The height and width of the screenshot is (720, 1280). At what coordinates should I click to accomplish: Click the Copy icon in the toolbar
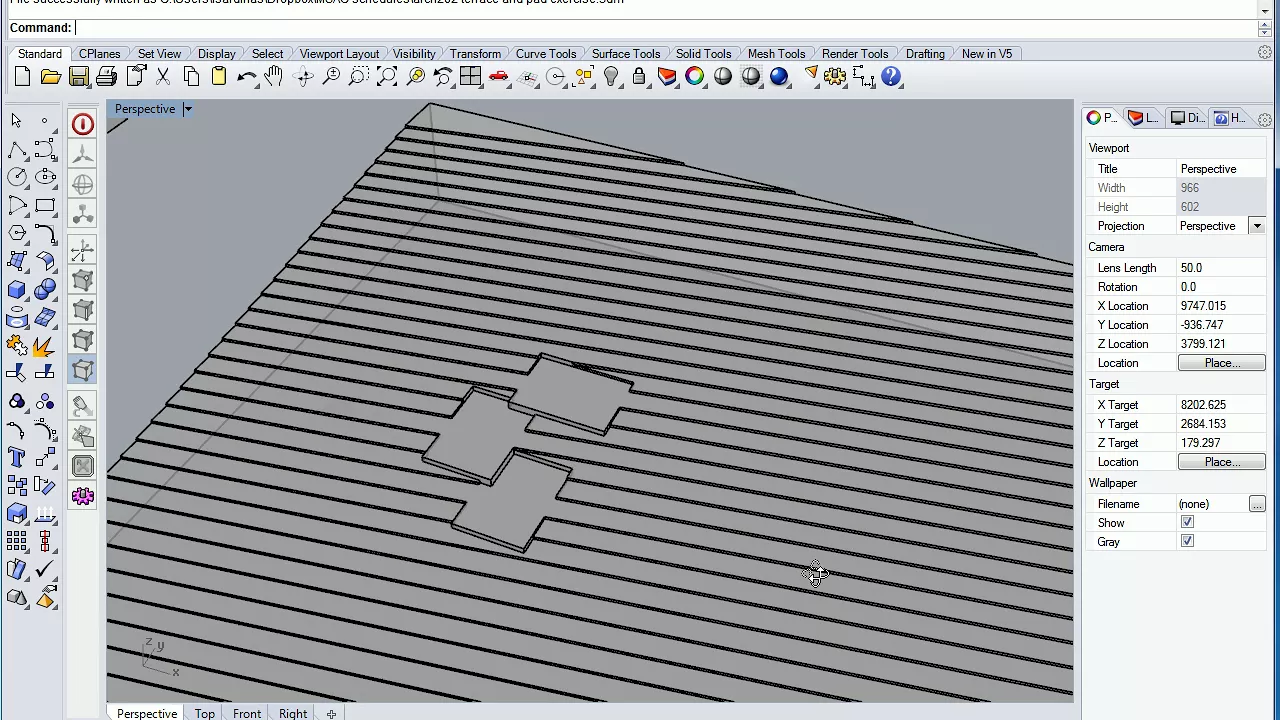[191, 77]
